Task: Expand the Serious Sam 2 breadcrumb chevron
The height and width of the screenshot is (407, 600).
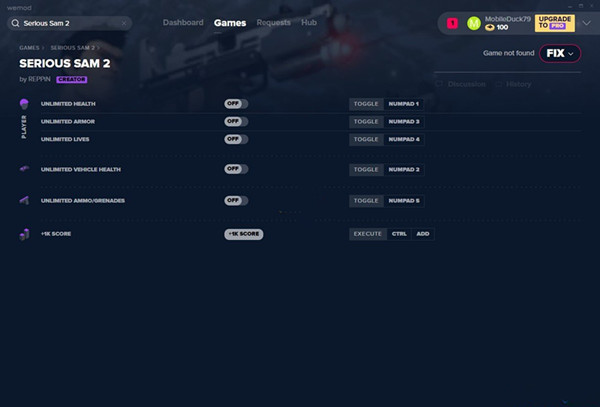Action: pyautogui.click(x=98, y=48)
